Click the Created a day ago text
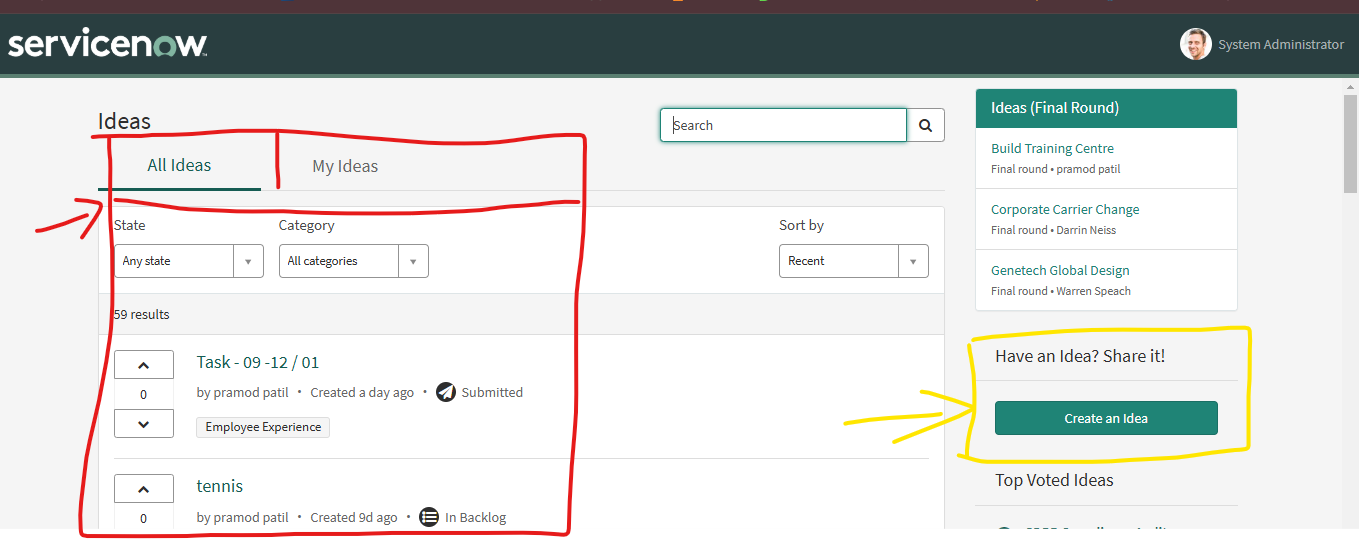Viewport: 1359px width, 539px height. (x=362, y=392)
